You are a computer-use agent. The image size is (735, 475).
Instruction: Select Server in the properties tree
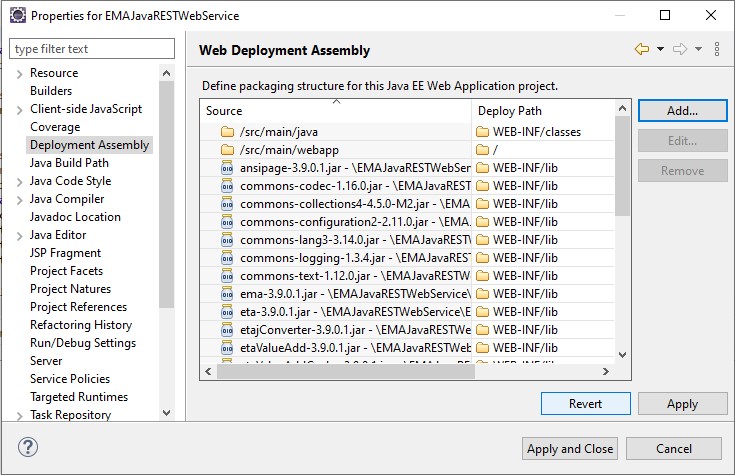coord(46,361)
